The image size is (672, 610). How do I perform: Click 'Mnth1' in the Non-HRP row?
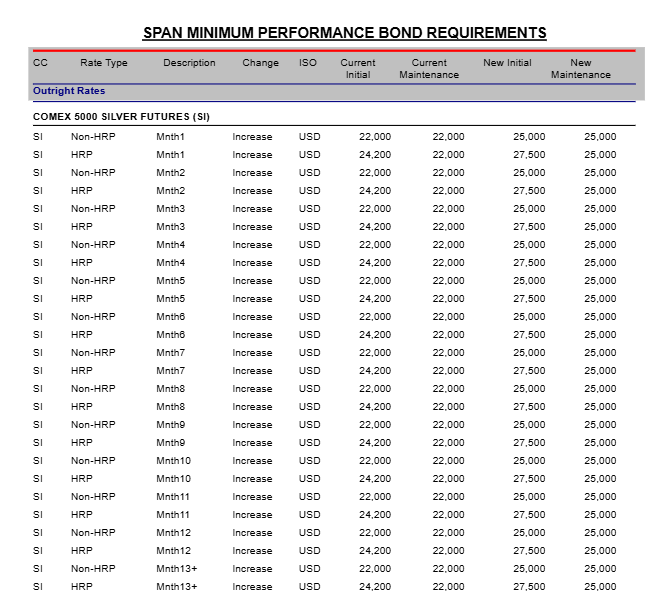pos(171,137)
